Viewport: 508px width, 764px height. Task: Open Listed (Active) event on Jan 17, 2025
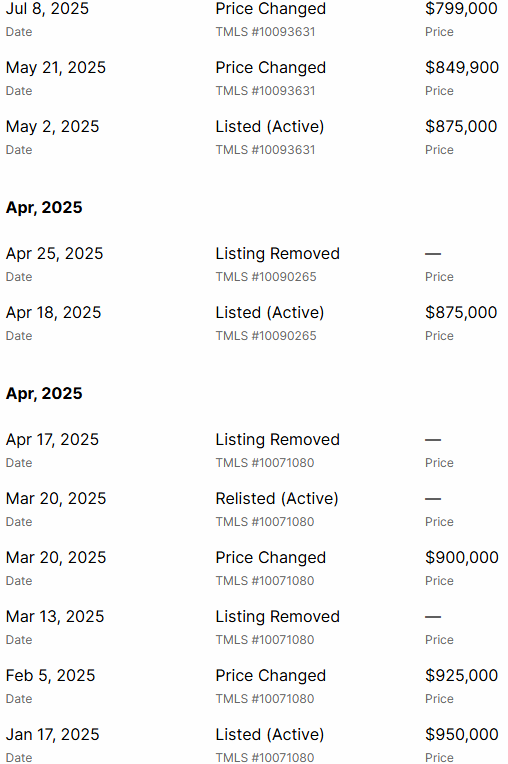click(270, 735)
